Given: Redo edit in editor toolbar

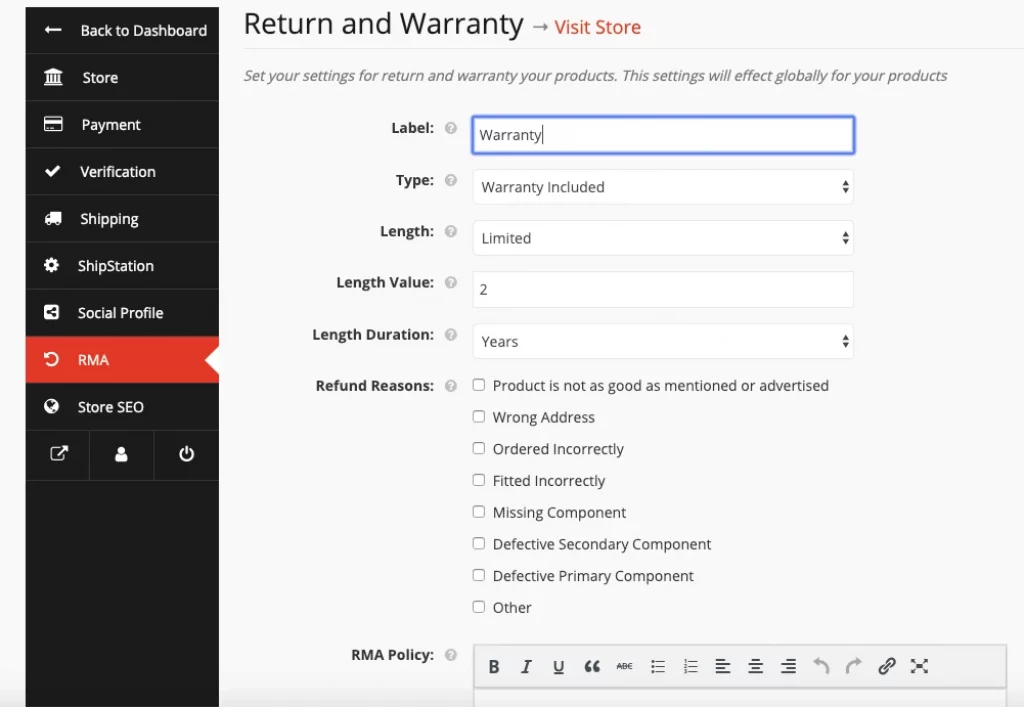Looking at the screenshot, I should click(x=854, y=667).
